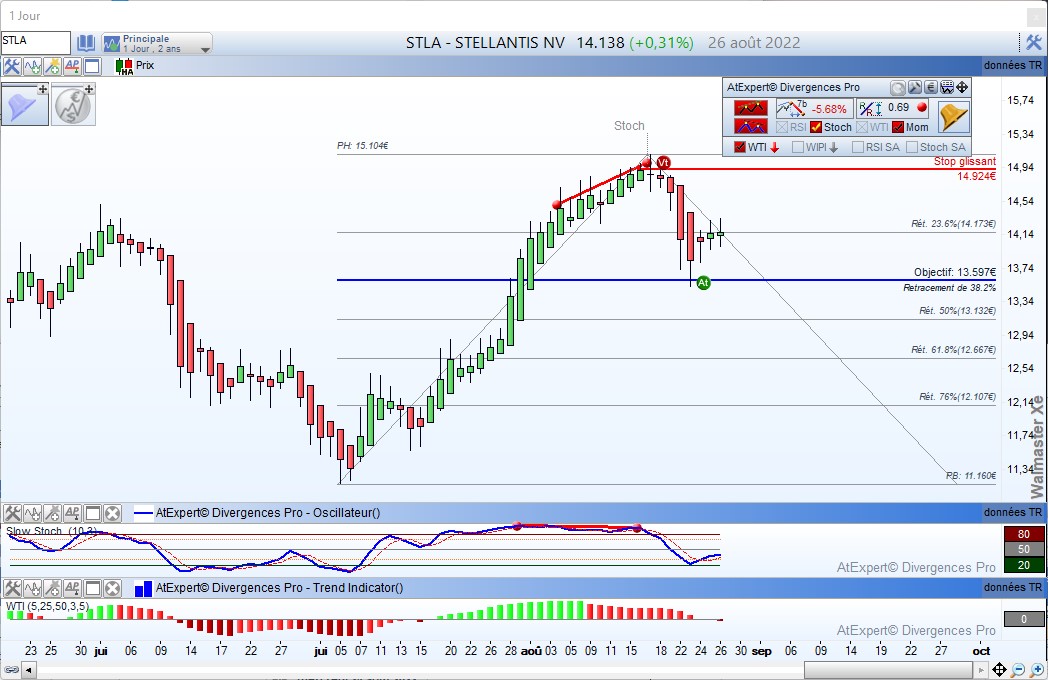Maximize the Trend Indicator panel
The width and height of the screenshot is (1048, 680).
pos(92,588)
